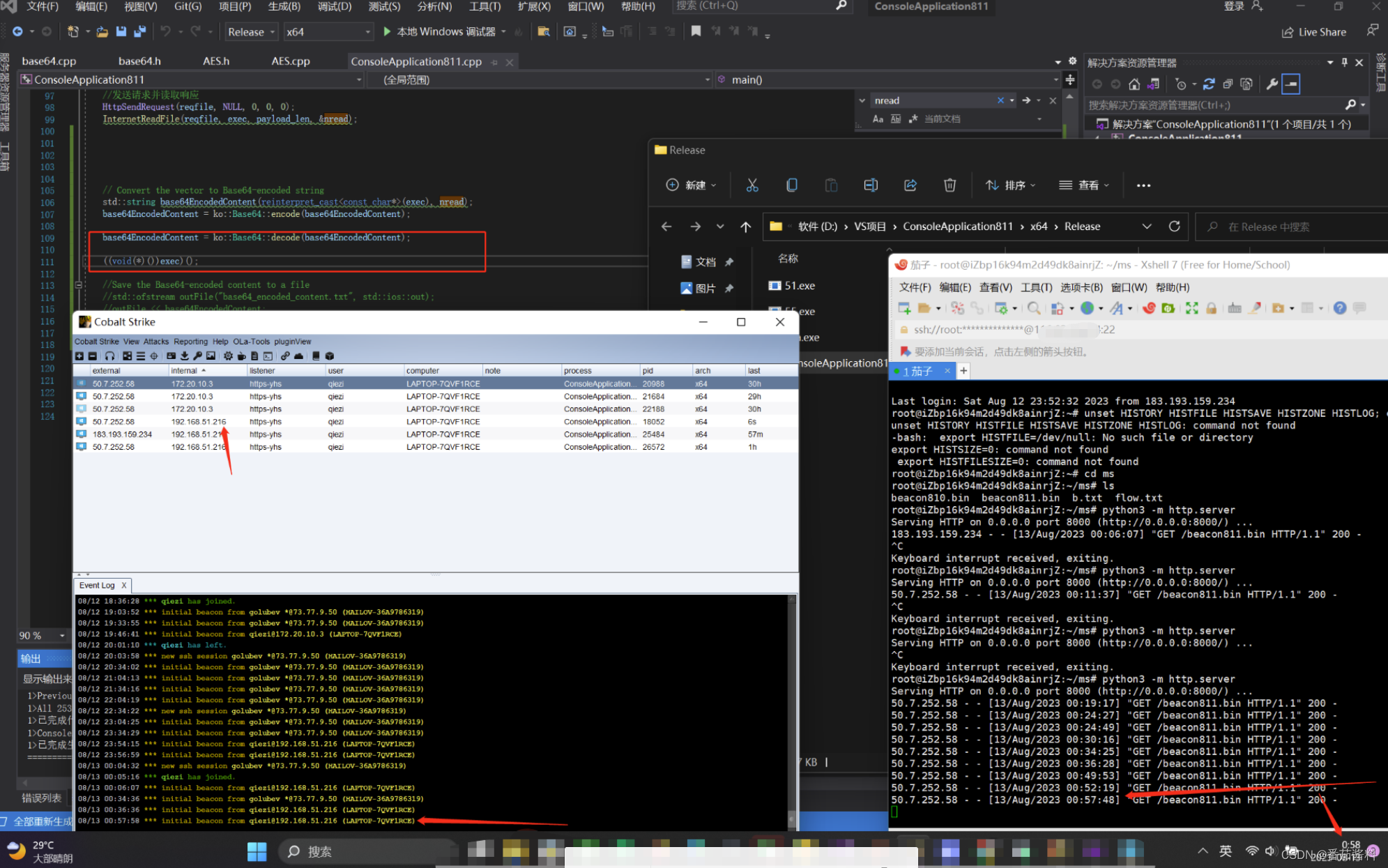Open the address bar history chevron in explorer
1388x868 pixels.
click(1147, 227)
